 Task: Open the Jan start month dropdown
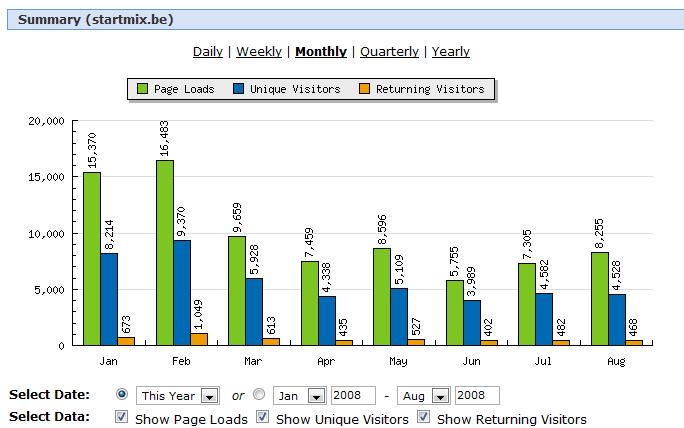coord(300,396)
